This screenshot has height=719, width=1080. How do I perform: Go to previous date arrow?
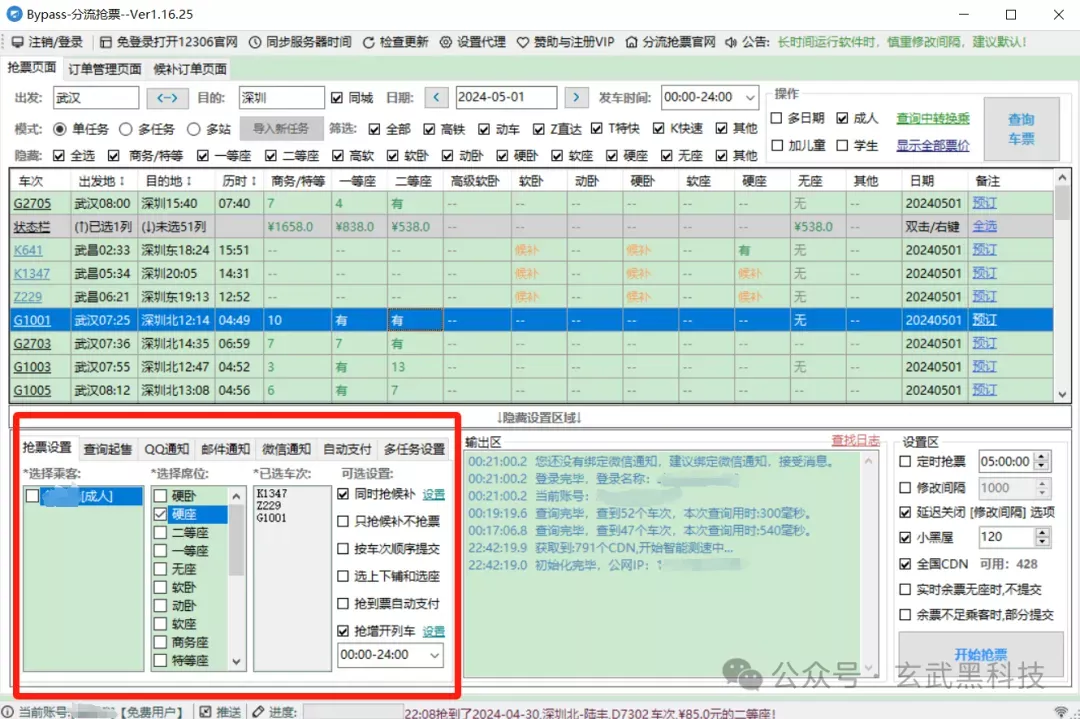(436, 97)
